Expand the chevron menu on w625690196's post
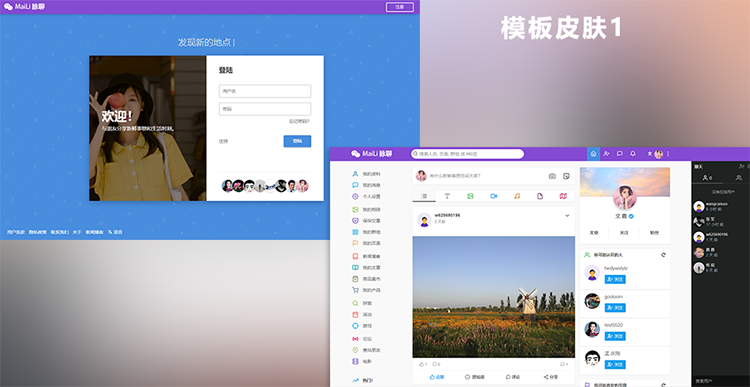Screen dimensions: 750x387 [x=567, y=216]
